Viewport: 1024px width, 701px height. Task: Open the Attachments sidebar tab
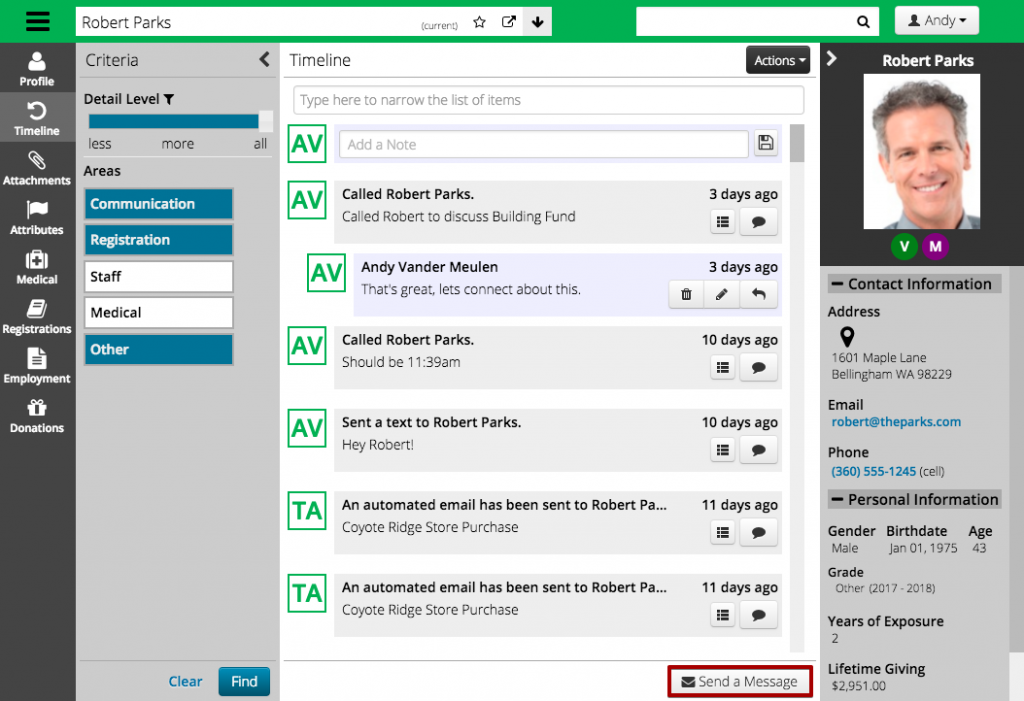click(37, 168)
